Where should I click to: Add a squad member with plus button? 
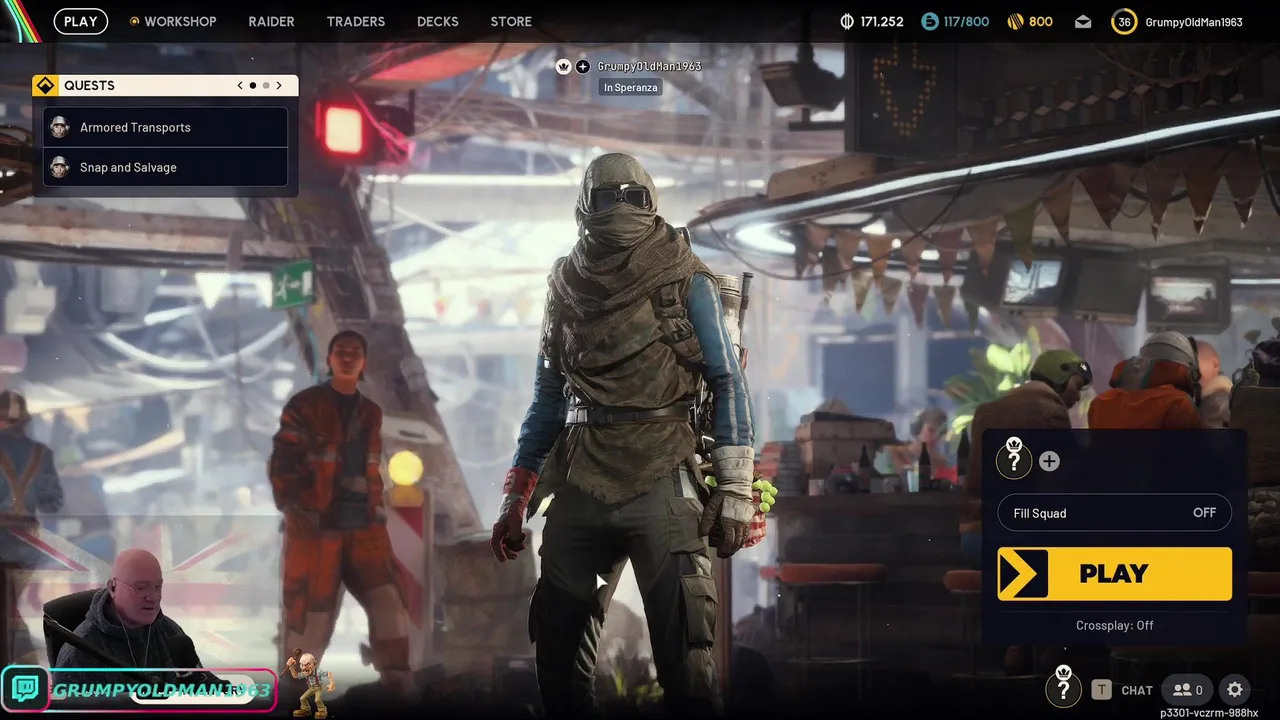pyautogui.click(x=1049, y=461)
